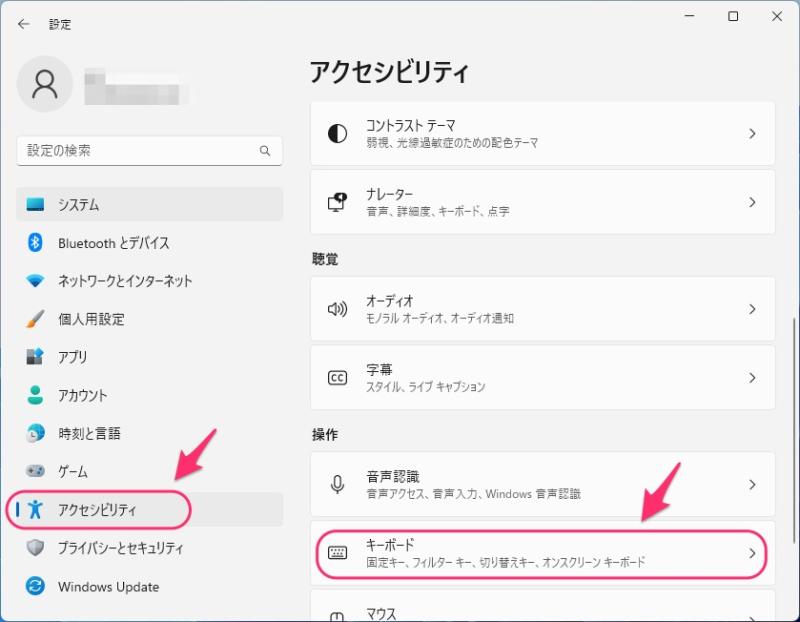
Task: Click the Windows Update sync icon
Action: (x=35, y=586)
